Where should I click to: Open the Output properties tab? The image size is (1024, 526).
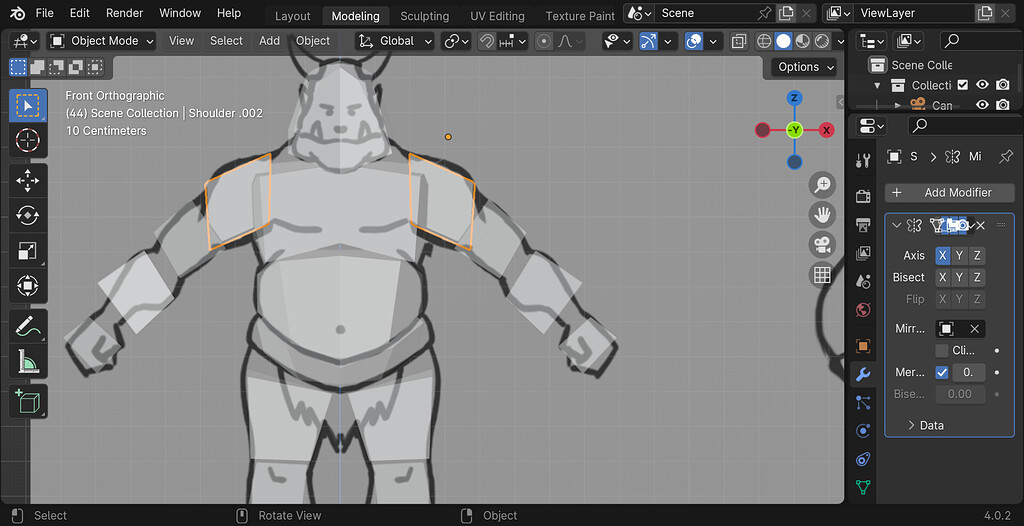pyautogui.click(x=863, y=225)
